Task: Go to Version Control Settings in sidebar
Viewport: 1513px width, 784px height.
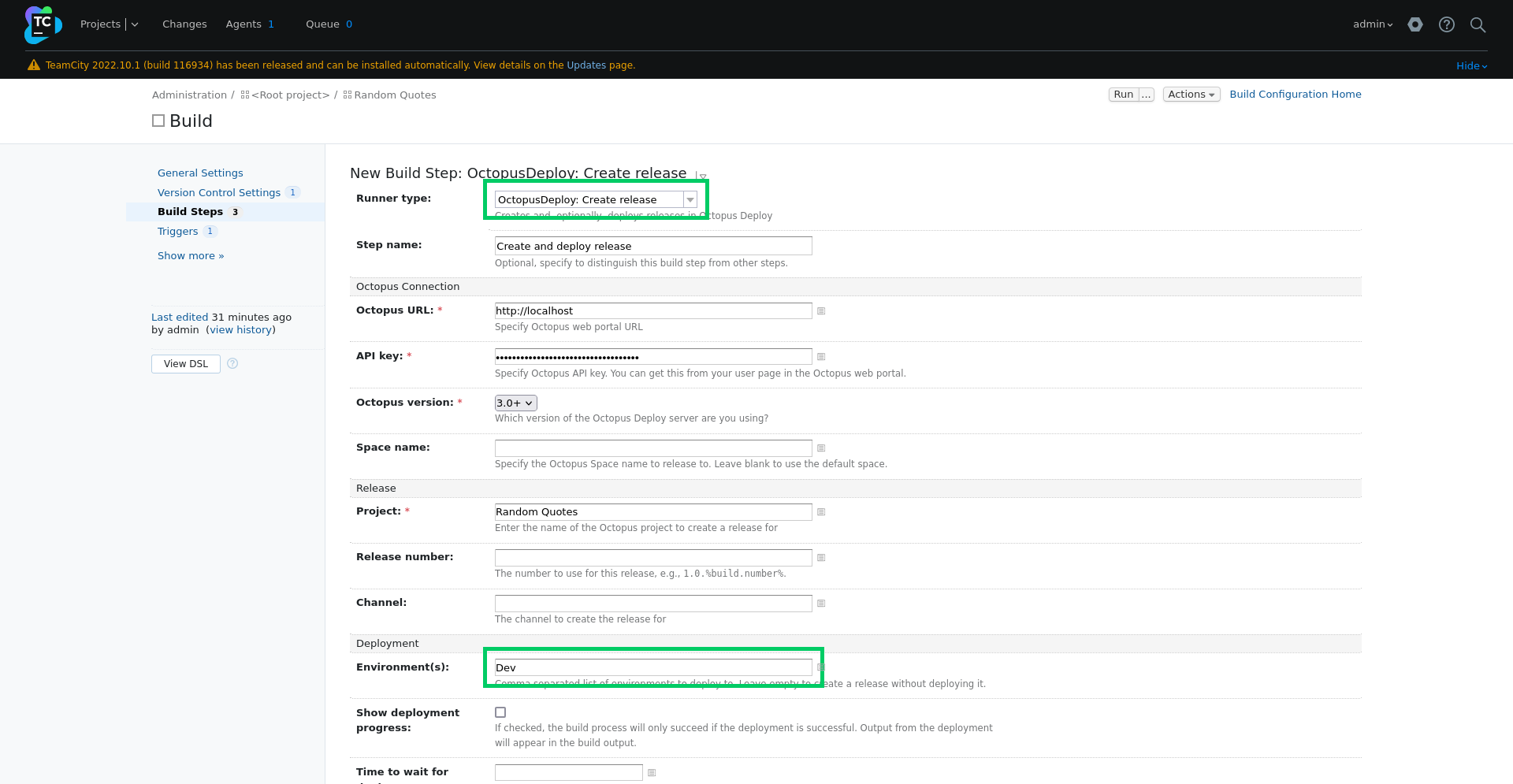Action: (x=219, y=193)
